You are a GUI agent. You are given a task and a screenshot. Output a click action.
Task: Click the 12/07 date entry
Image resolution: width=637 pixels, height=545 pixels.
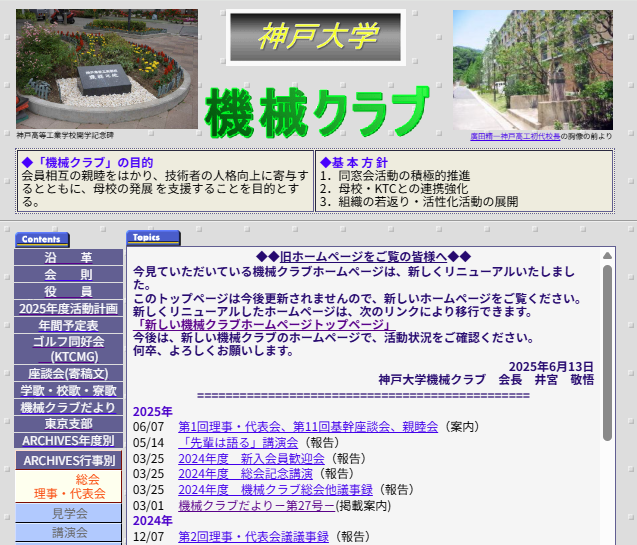tap(148, 536)
